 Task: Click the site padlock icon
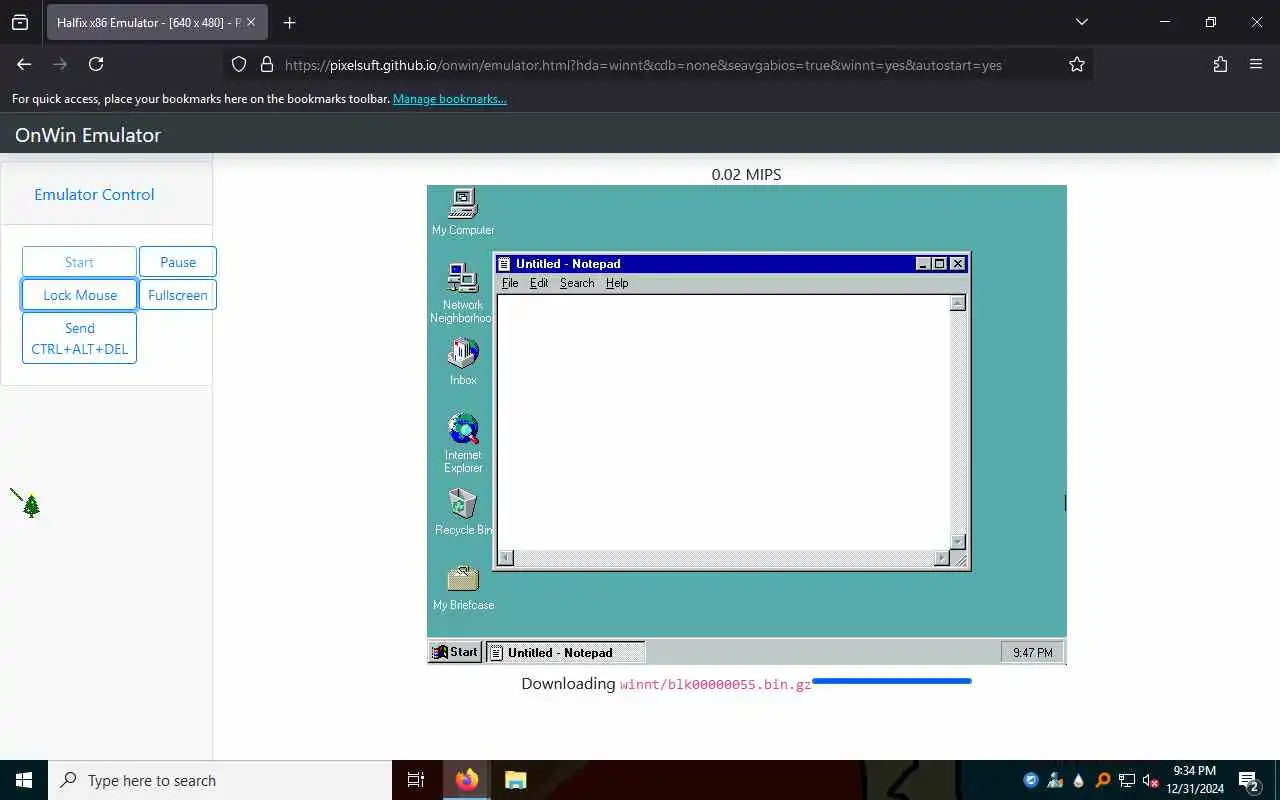[266, 64]
